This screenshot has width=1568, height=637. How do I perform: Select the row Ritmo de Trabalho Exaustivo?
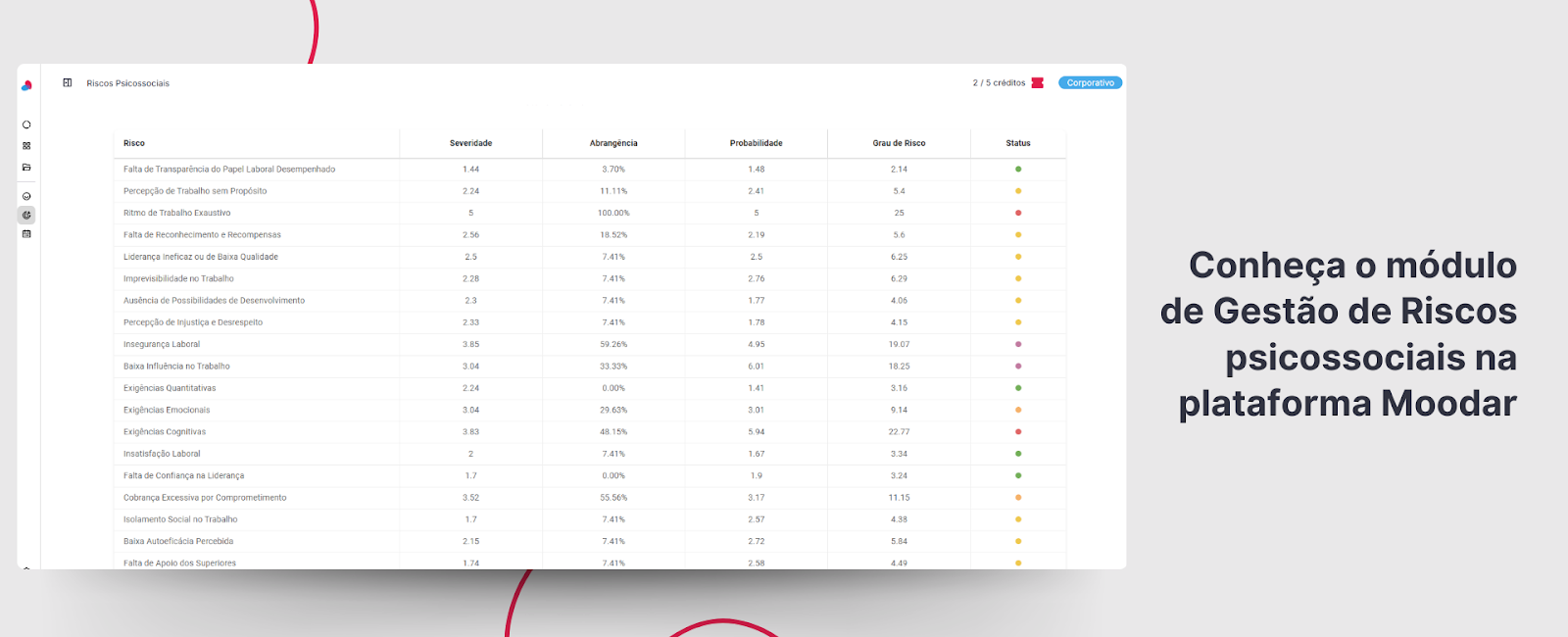click(x=590, y=213)
